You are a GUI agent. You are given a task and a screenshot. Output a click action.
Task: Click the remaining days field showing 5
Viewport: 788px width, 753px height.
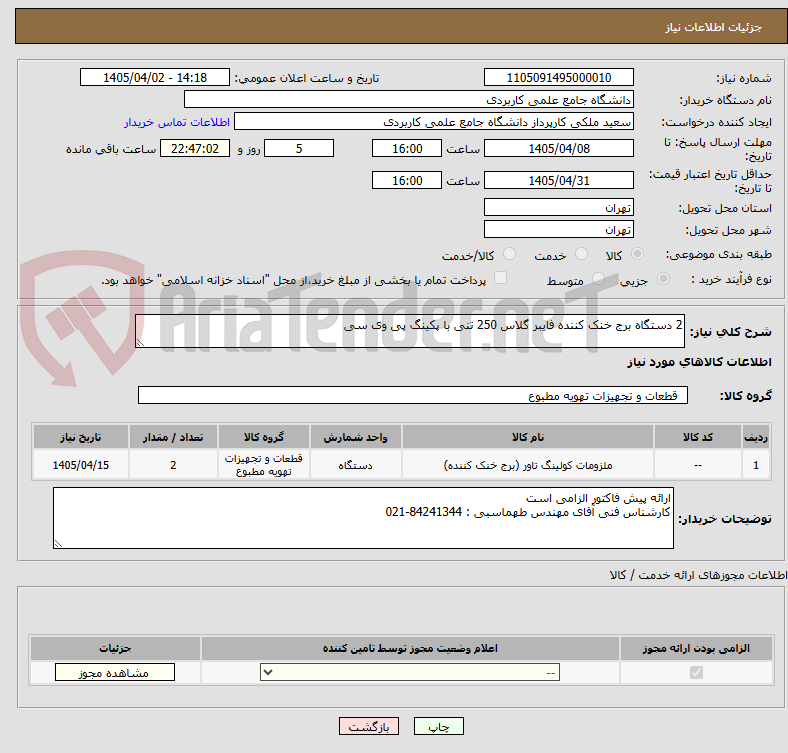click(299, 148)
